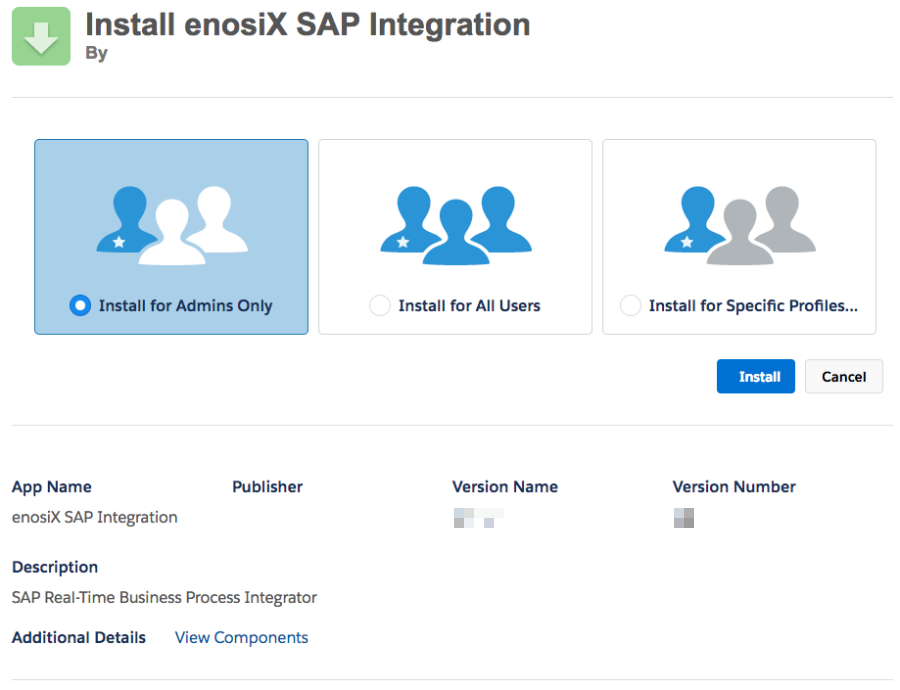Click the blurred Version Name value

479,518
